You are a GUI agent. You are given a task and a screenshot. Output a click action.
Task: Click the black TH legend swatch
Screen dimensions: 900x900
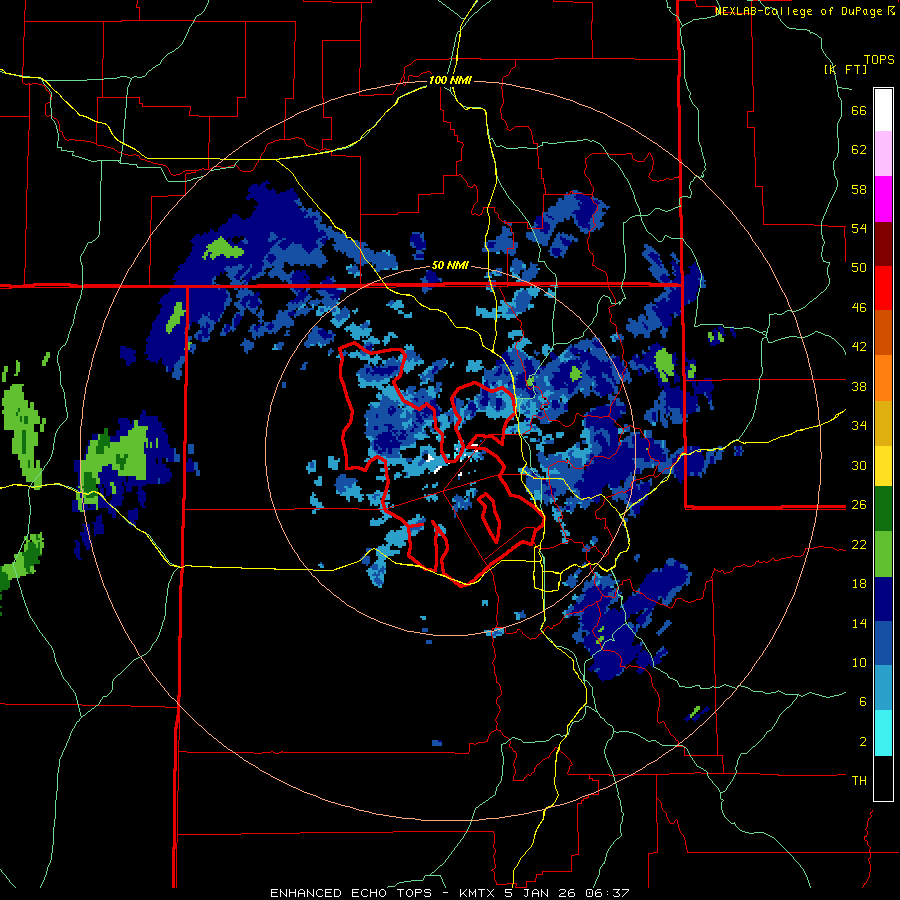click(x=883, y=778)
